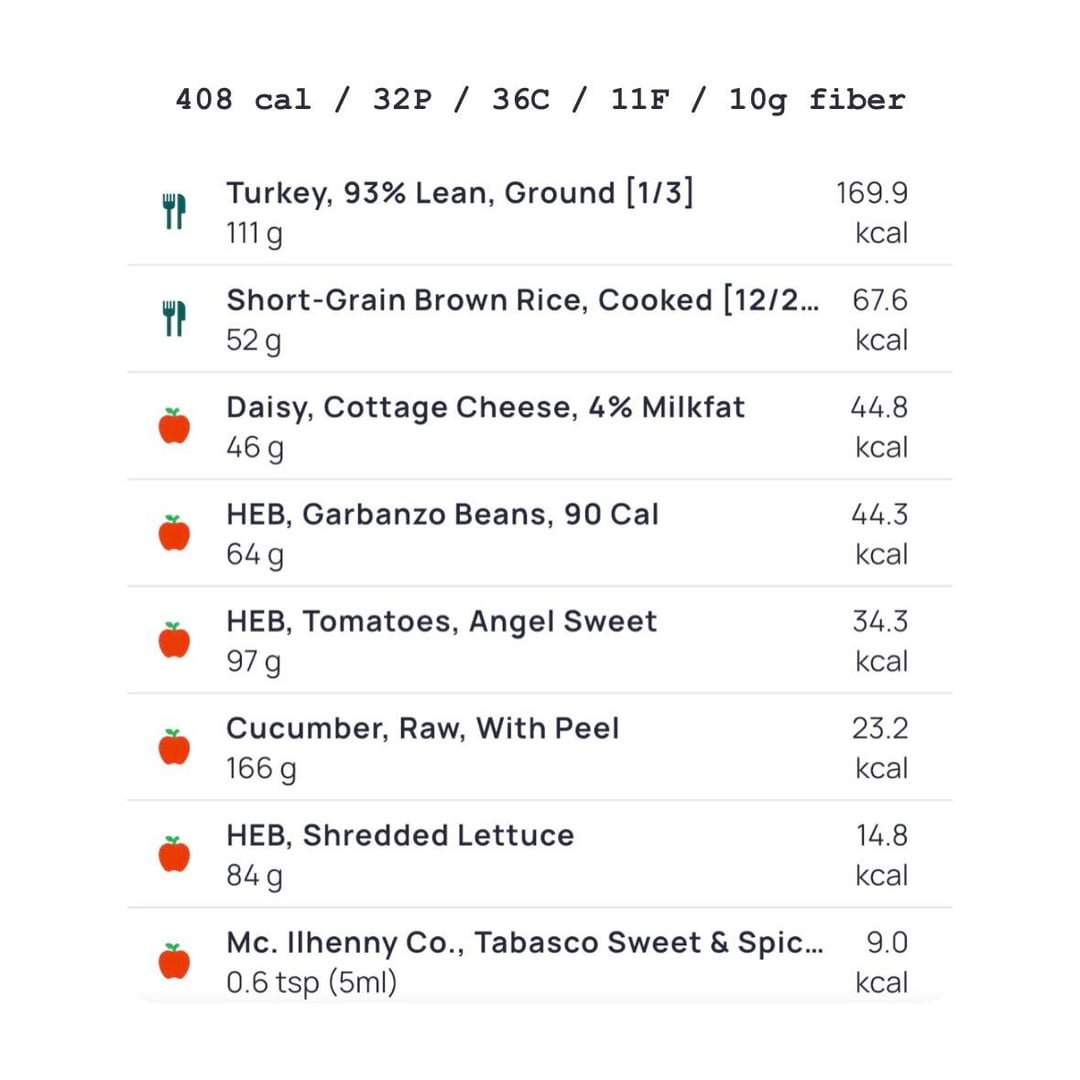
Task: Open HEB Shredded Lettuce entry
Action: [400, 836]
